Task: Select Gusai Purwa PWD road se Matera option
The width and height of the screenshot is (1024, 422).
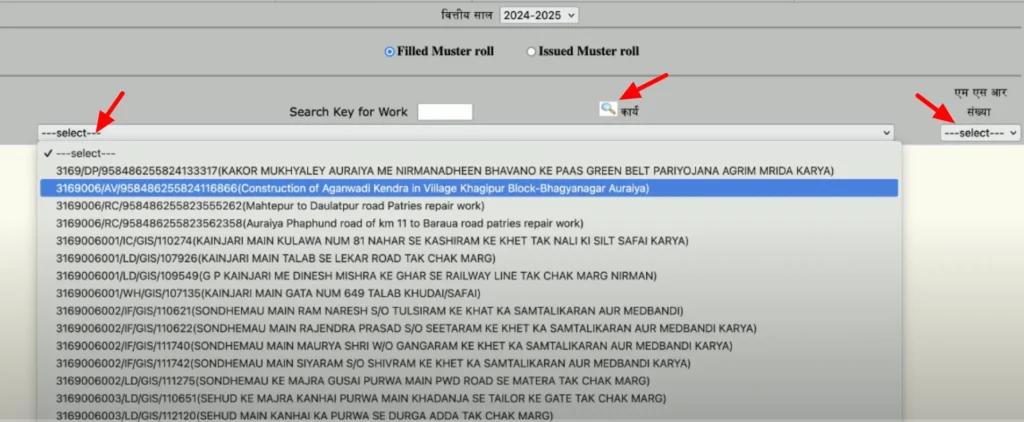Action: point(469,381)
